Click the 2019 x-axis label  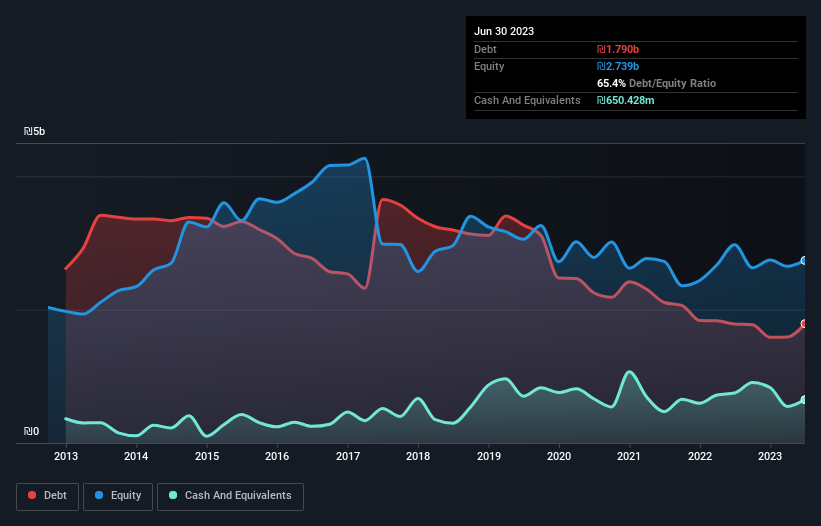[489, 456]
